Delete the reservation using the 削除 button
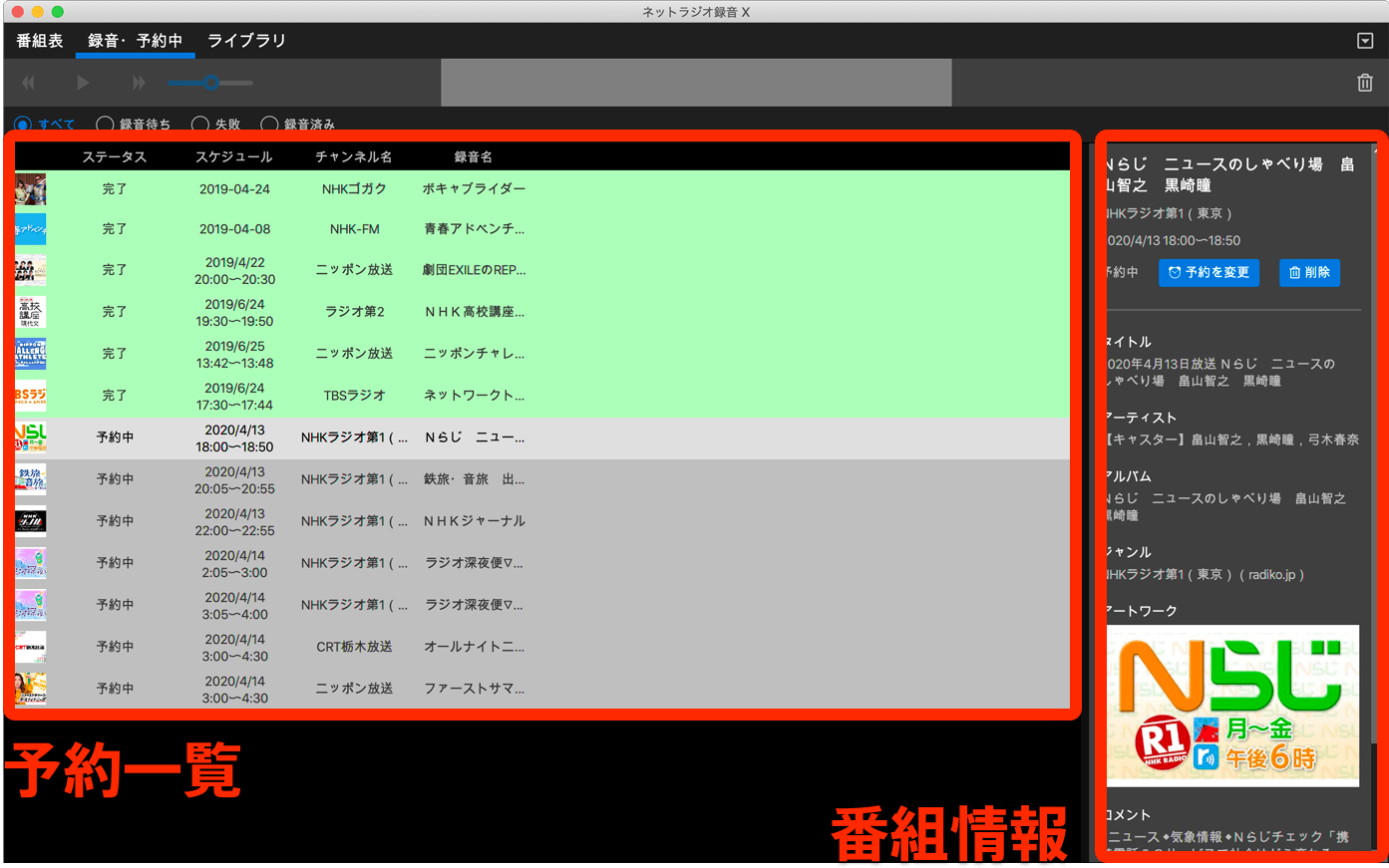Screen dimensions: 1389x868 tap(1309, 272)
